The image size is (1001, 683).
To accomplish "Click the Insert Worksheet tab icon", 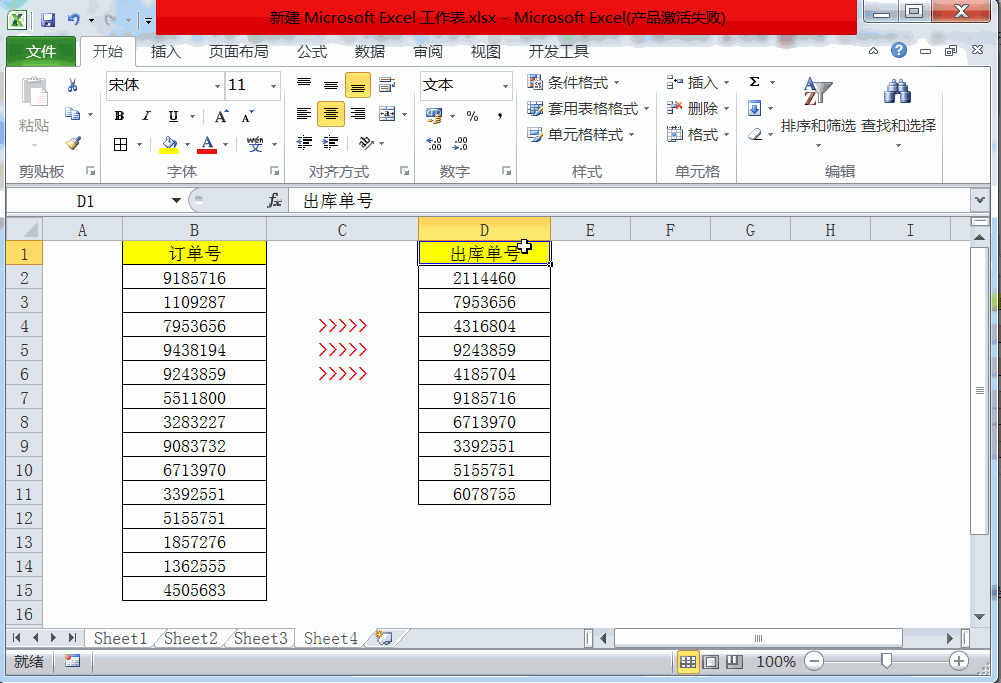I will click(x=384, y=638).
